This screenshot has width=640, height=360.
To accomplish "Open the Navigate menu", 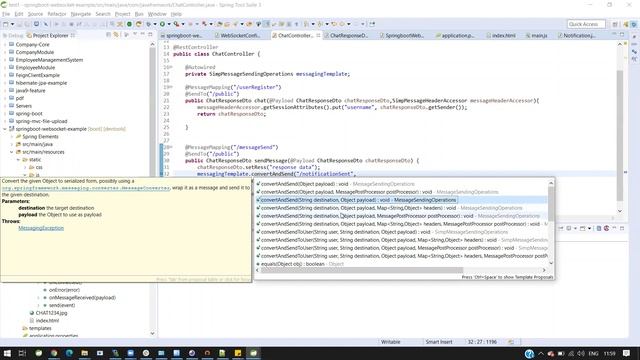I will [81, 14].
